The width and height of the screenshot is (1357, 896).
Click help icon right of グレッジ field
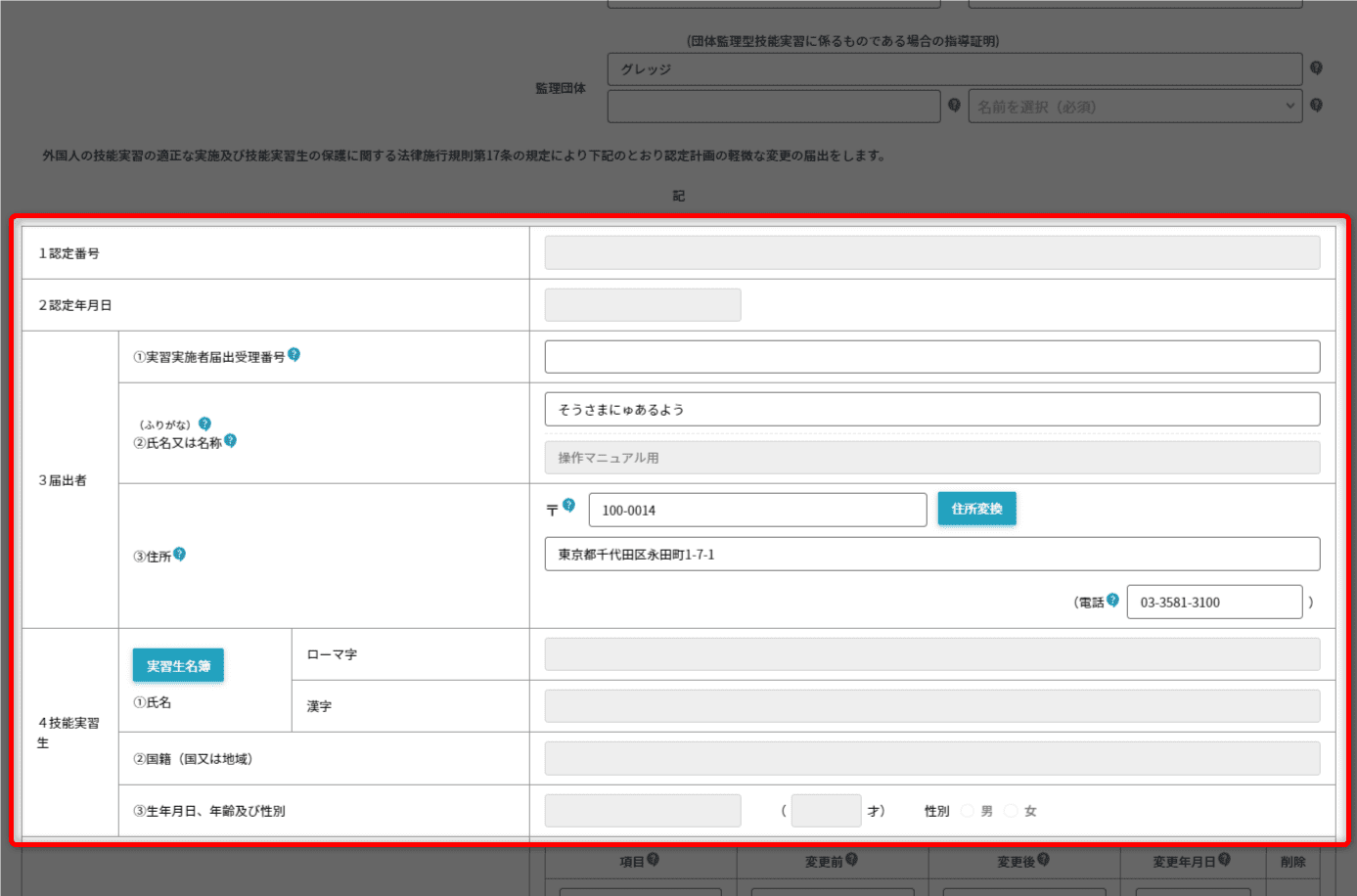pyautogui.click(x=1316, y=67)
